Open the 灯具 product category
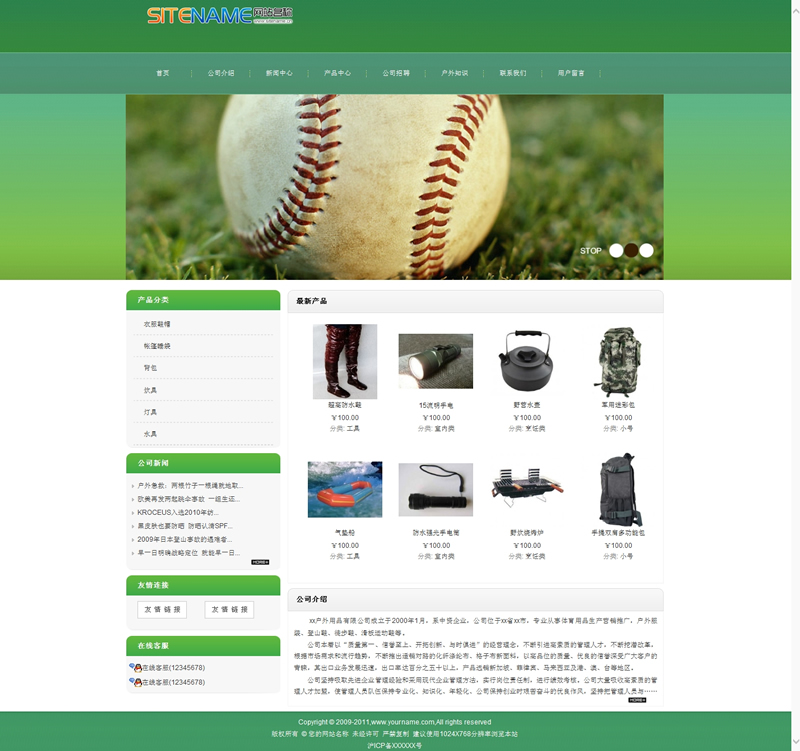 (150, 412)
